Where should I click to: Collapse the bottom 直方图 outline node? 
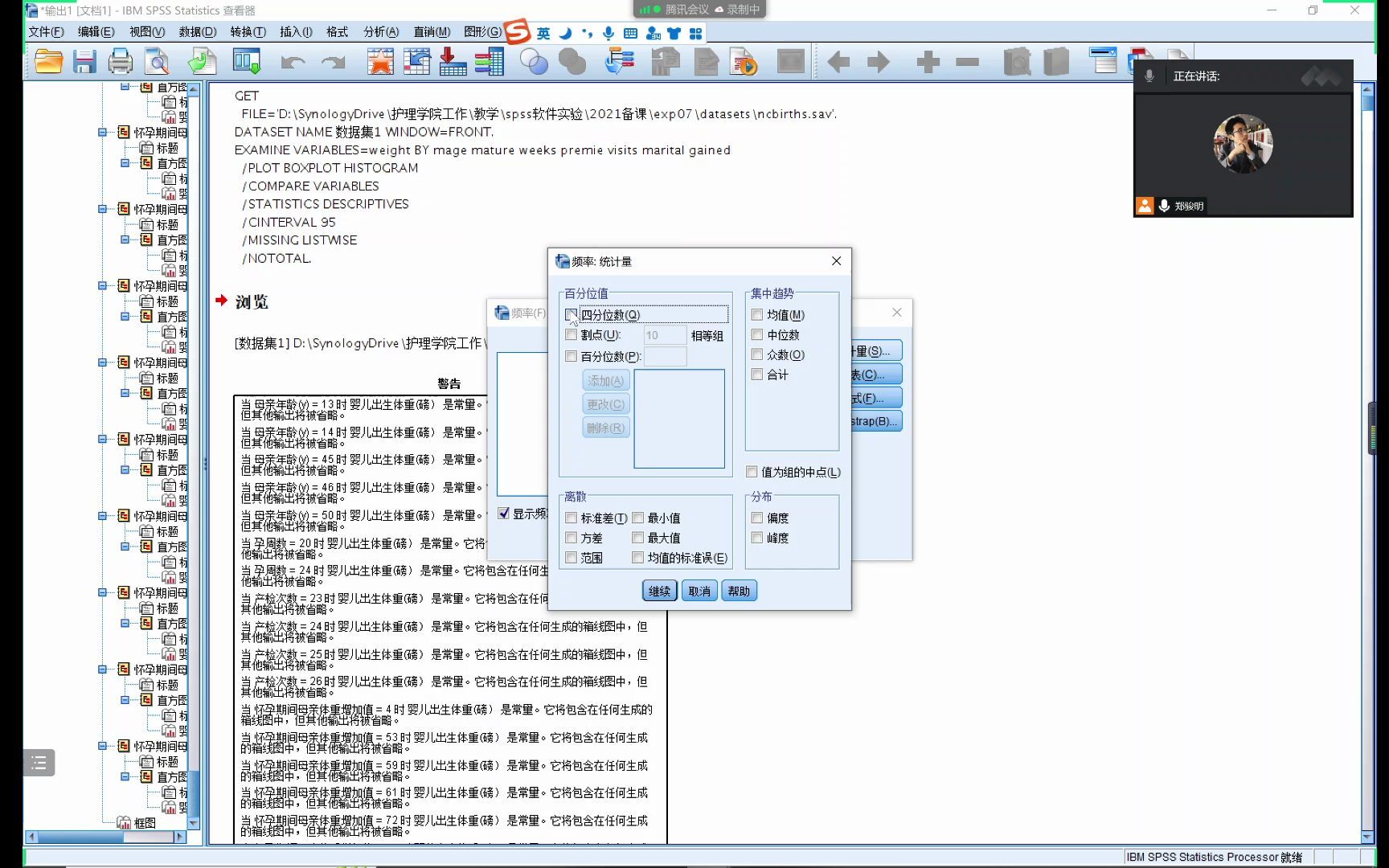(125, 777)
